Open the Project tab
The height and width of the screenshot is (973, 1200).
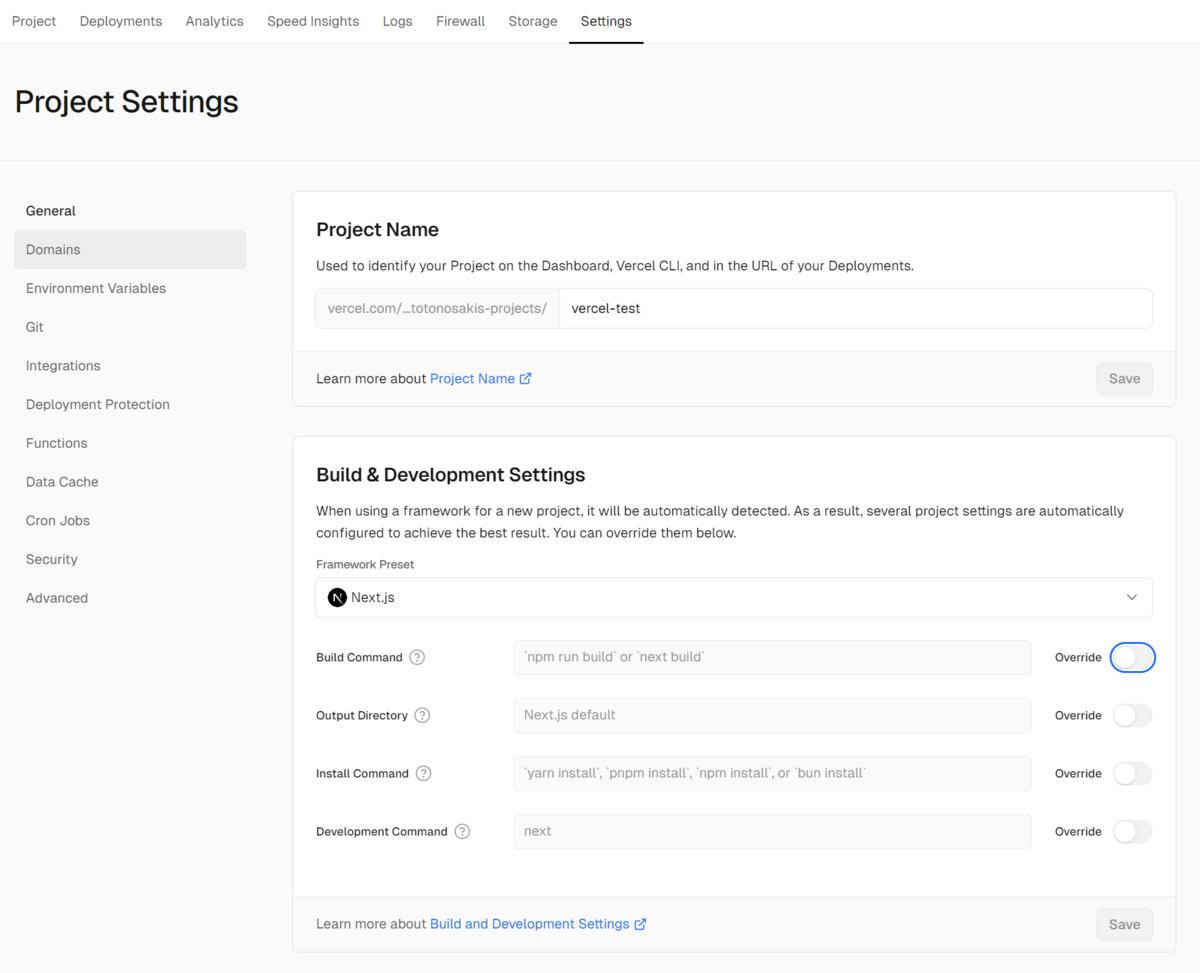(x=34, y=21)
